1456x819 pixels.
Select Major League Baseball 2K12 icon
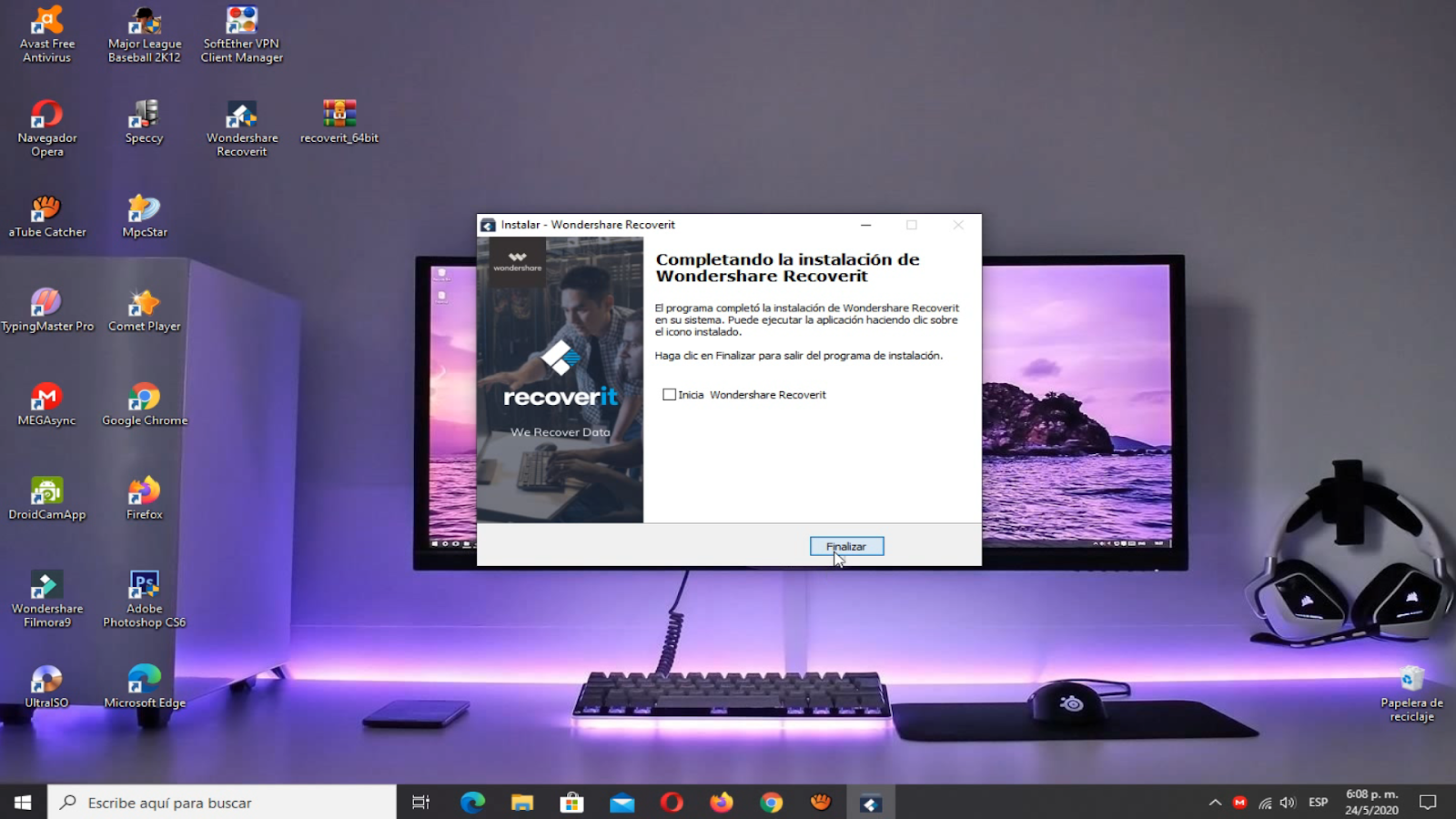[x=145, y=35]
